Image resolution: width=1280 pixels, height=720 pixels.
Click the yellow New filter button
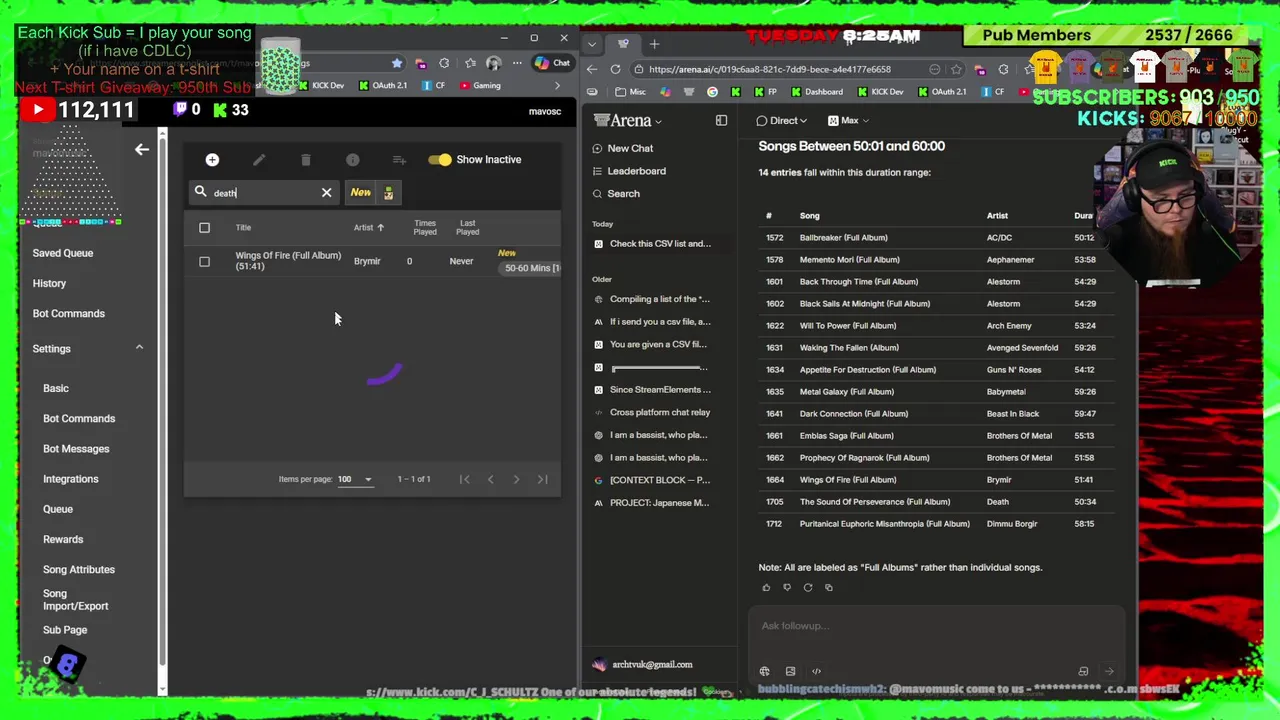coord(360,193)
